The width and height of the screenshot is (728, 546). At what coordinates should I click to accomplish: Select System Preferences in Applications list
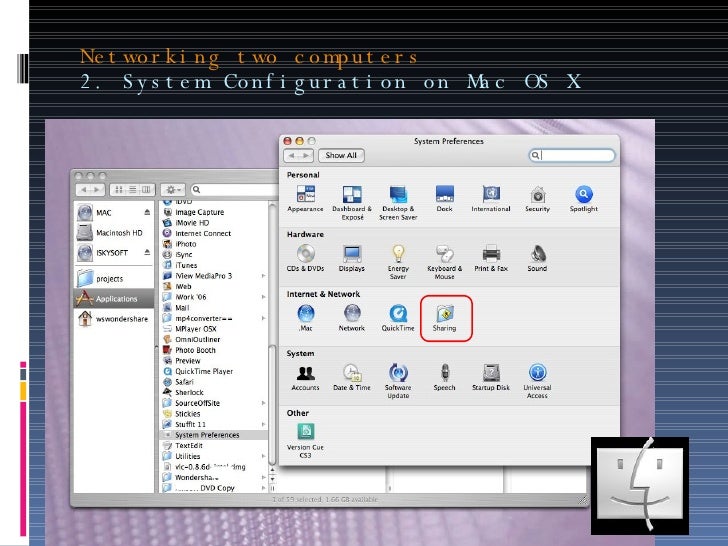click(214, 435)
